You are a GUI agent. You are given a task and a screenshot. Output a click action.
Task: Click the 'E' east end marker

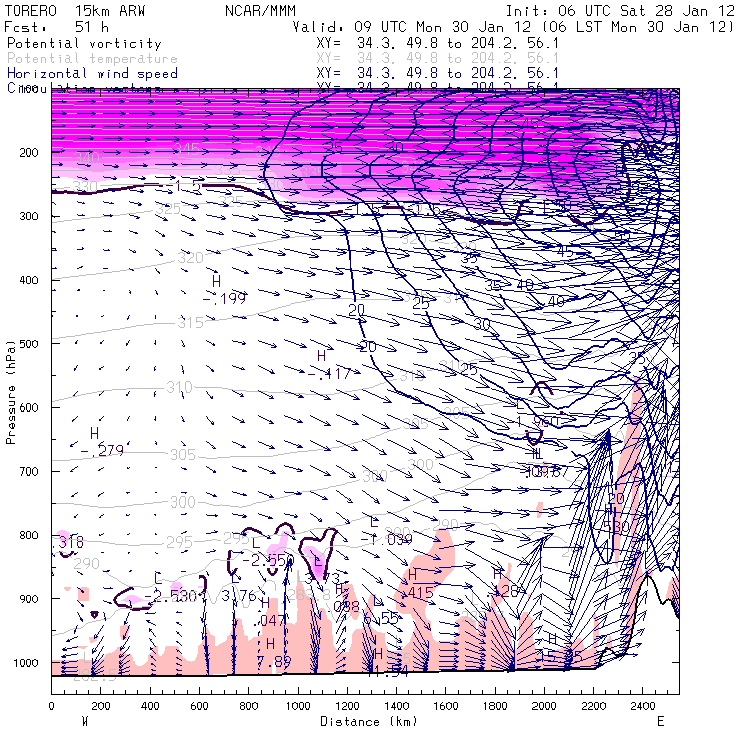[661, 721]
